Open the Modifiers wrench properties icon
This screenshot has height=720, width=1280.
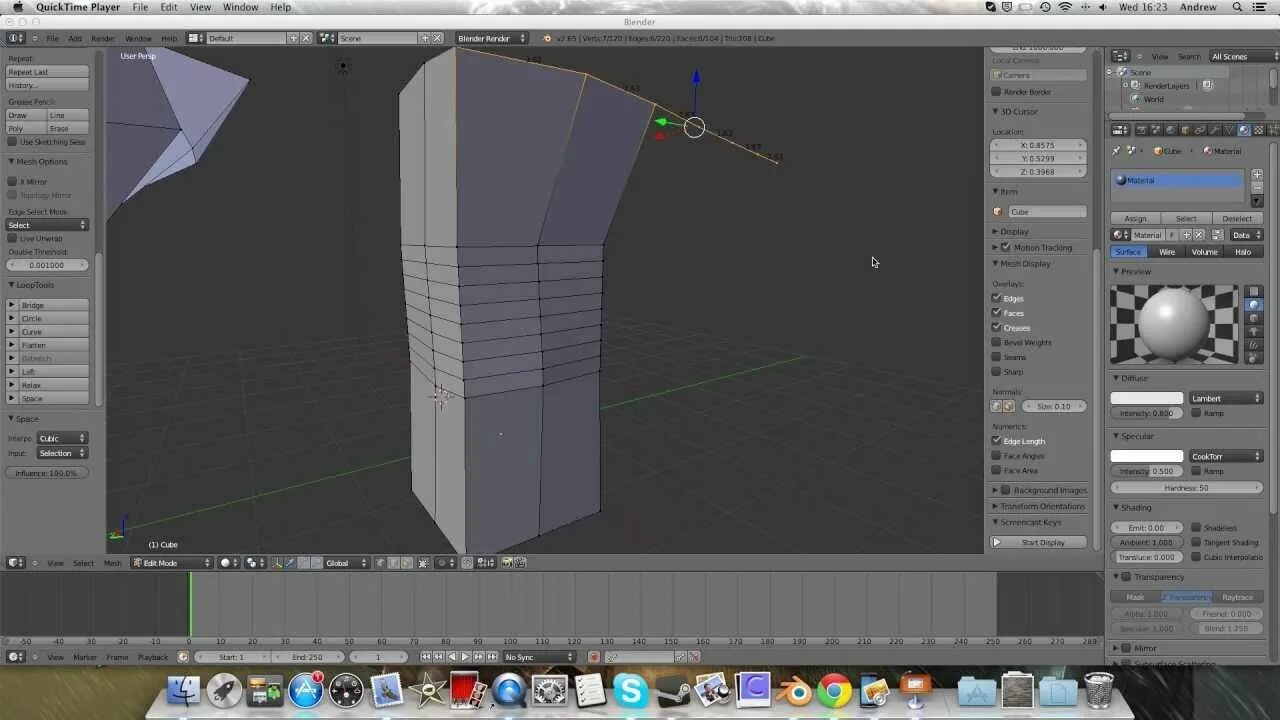pos(1213,130)
